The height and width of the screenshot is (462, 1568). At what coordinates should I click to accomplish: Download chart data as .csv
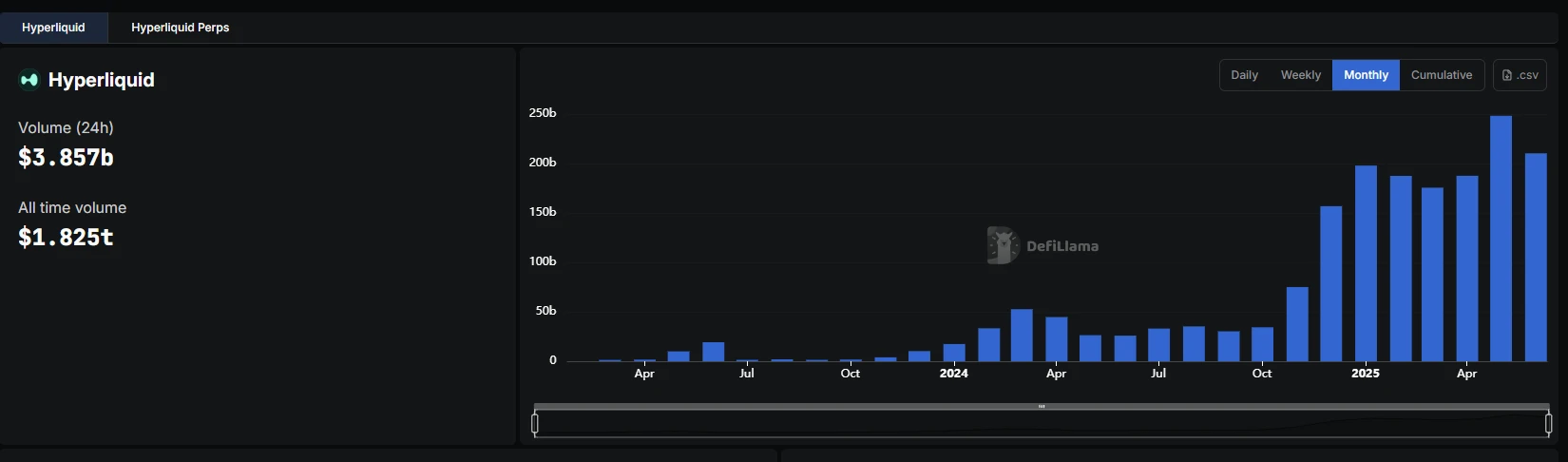coord(1520,75)
